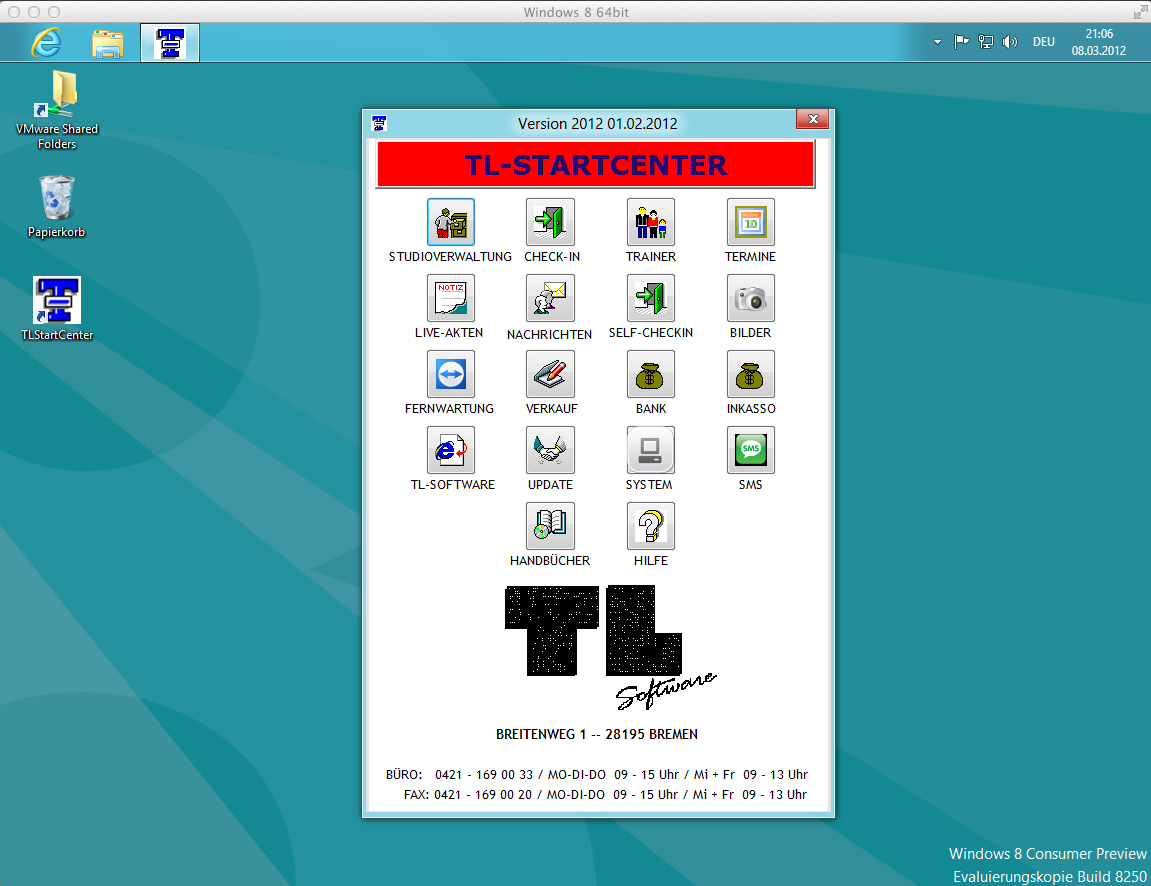1151x886 pixels.
Task: Open the network tray icon
Action: click(x=986, y=42)
